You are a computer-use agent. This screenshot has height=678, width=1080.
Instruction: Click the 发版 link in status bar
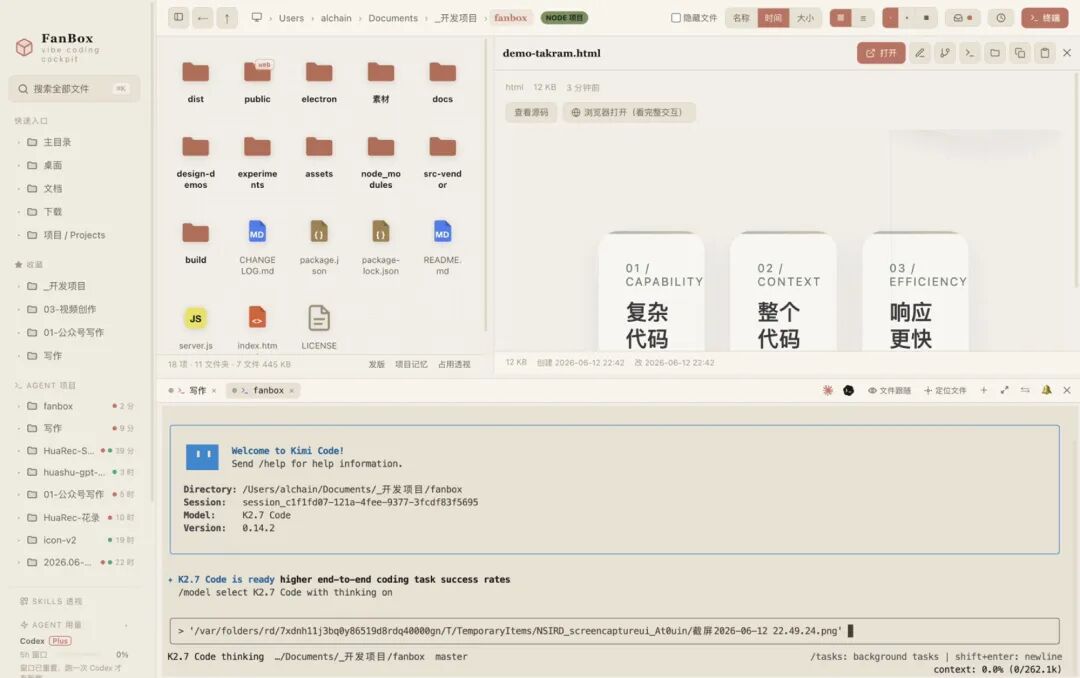(x=377, y=364)
